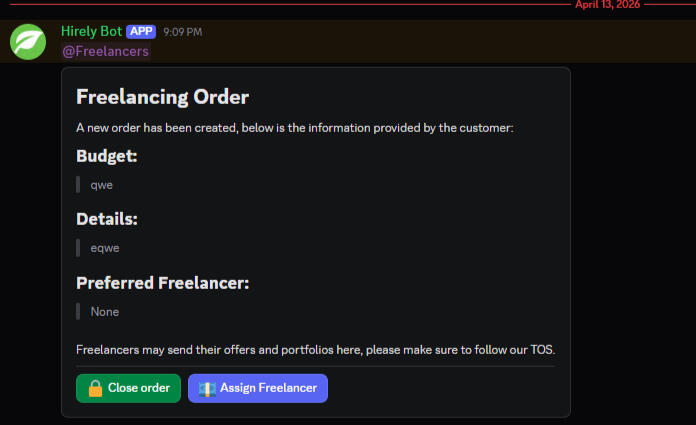This screenshot has height=425, width=696.
Task: Click the APP badge next to Hirely Bot
Action: click(x=141, y=31)
